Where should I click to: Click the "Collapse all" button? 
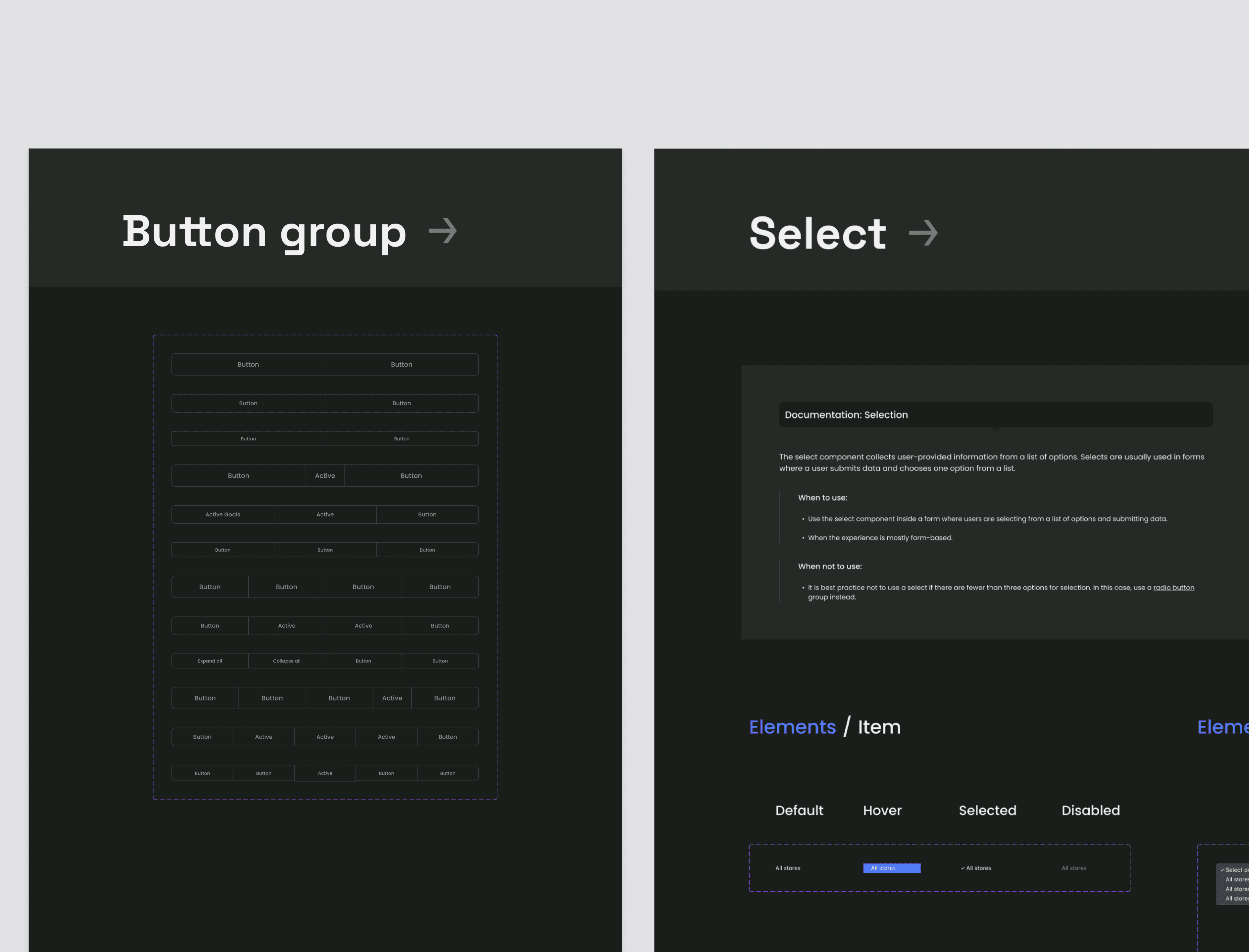click(x=286, y=661)
